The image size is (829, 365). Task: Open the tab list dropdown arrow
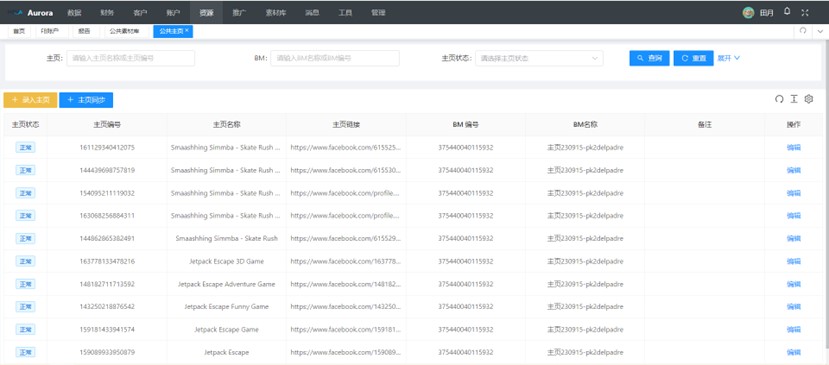[820, 31]
